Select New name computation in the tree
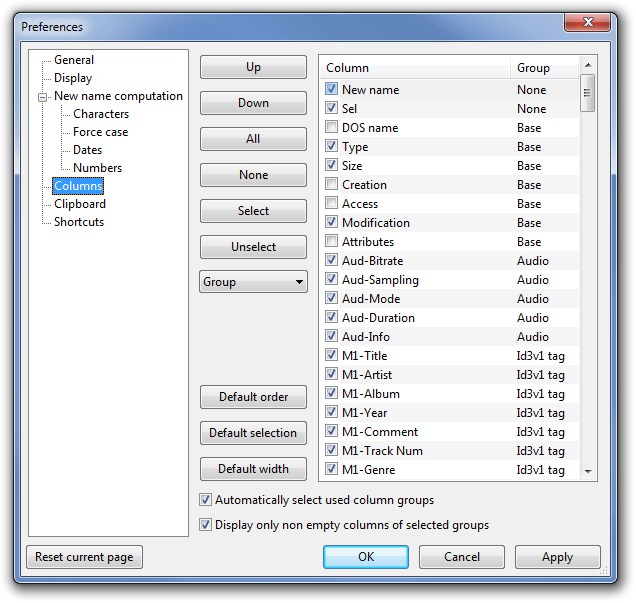Viewport: 636px width, 603px height. tap(118, 96)
